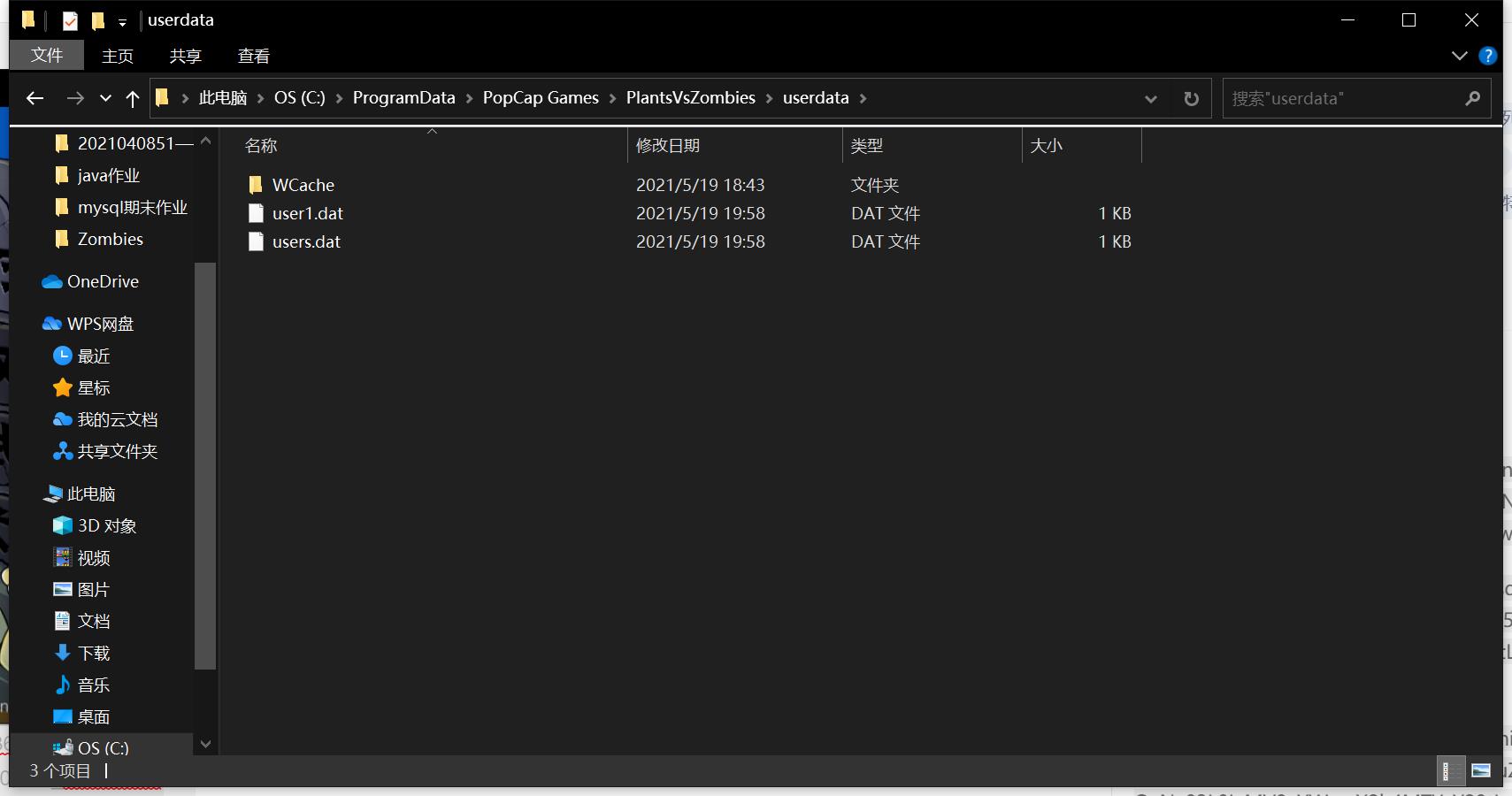Select the users.dat file icon

256,241
